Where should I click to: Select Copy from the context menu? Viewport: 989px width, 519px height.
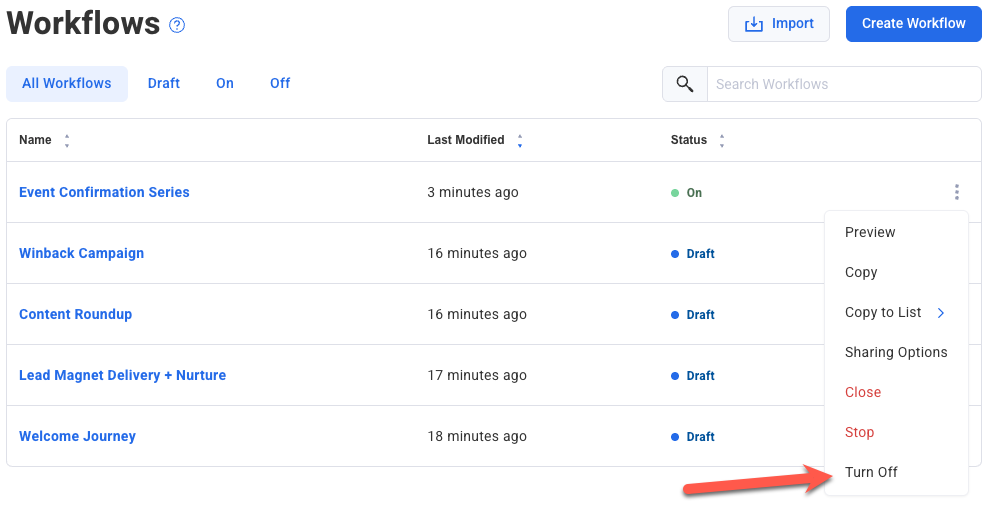click(861, 272)
